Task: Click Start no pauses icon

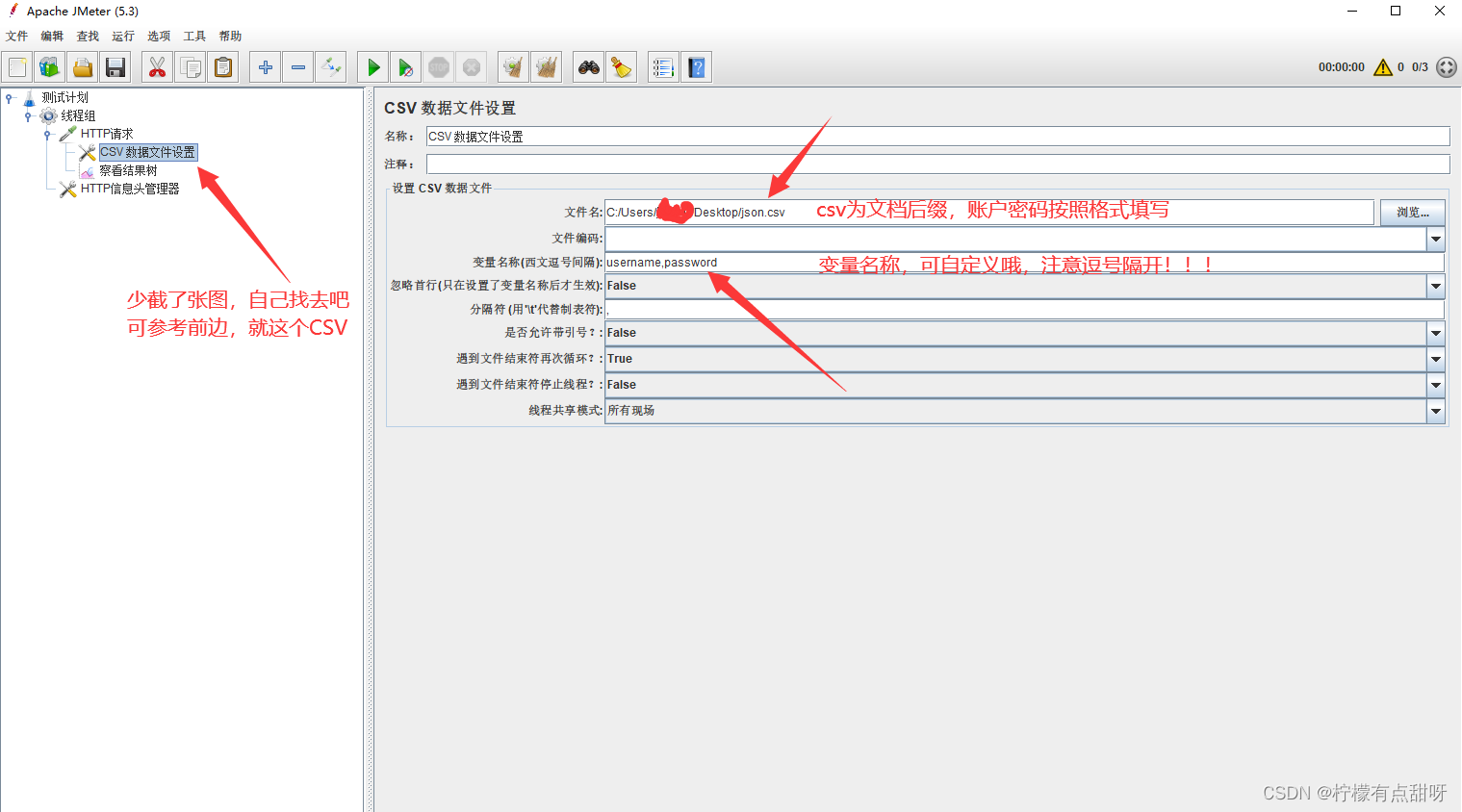Action: coord(406,67)
